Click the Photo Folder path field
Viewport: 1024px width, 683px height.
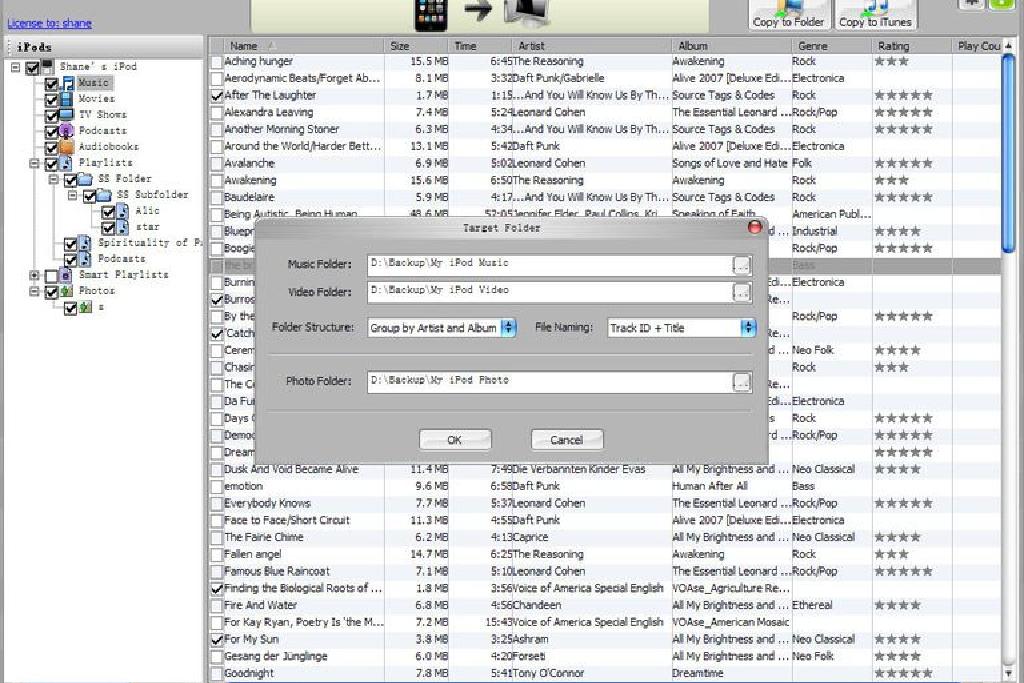pyautogui.click(x=549, y=382)
